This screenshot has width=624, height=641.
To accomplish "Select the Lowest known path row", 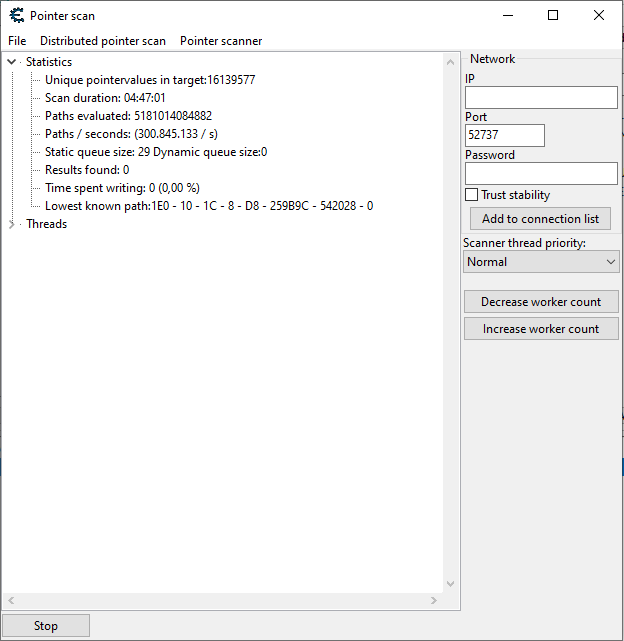I will [209, 206].
